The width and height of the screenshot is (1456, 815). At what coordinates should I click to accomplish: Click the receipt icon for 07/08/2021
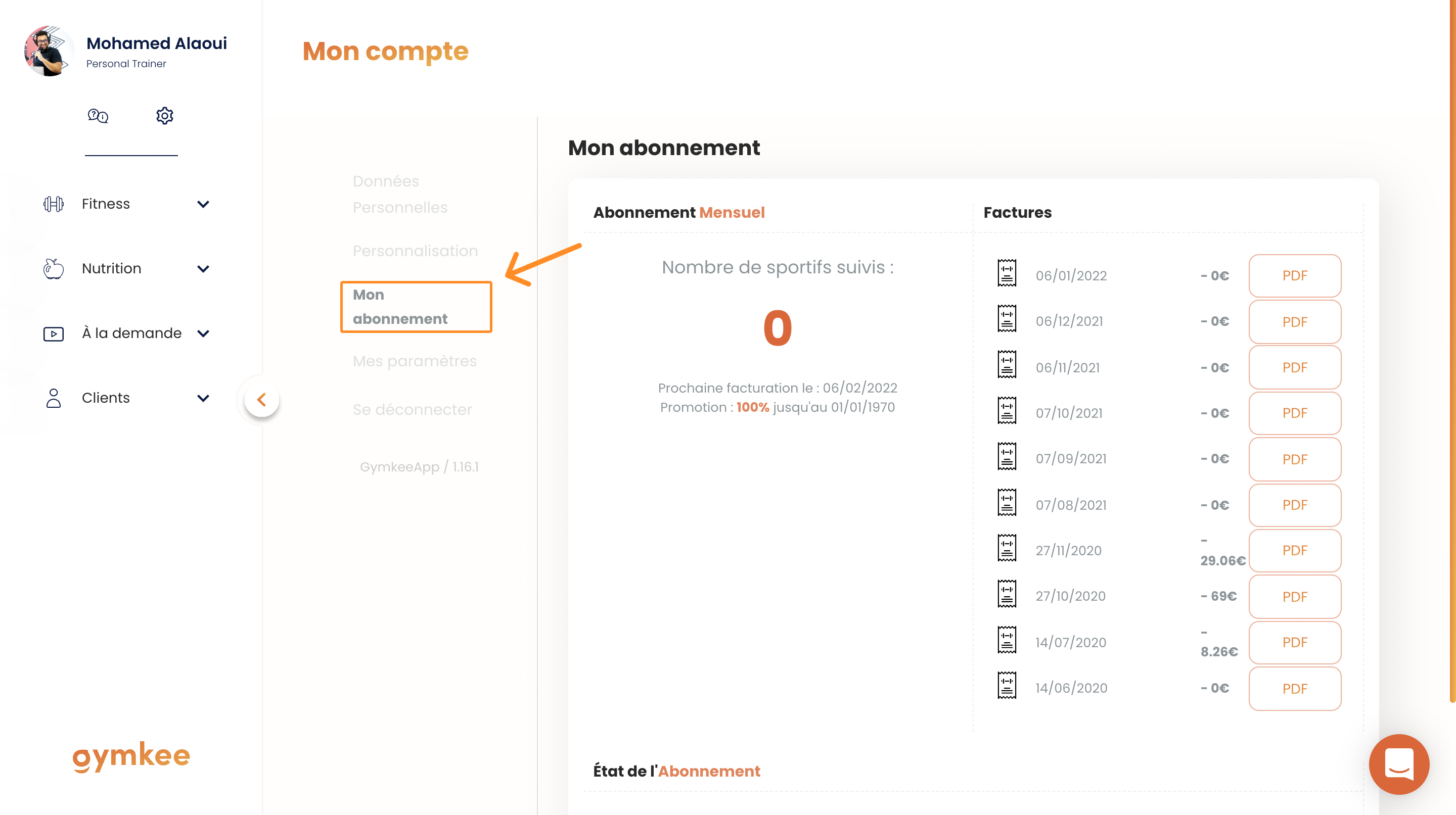click(x=1007, y=502)
